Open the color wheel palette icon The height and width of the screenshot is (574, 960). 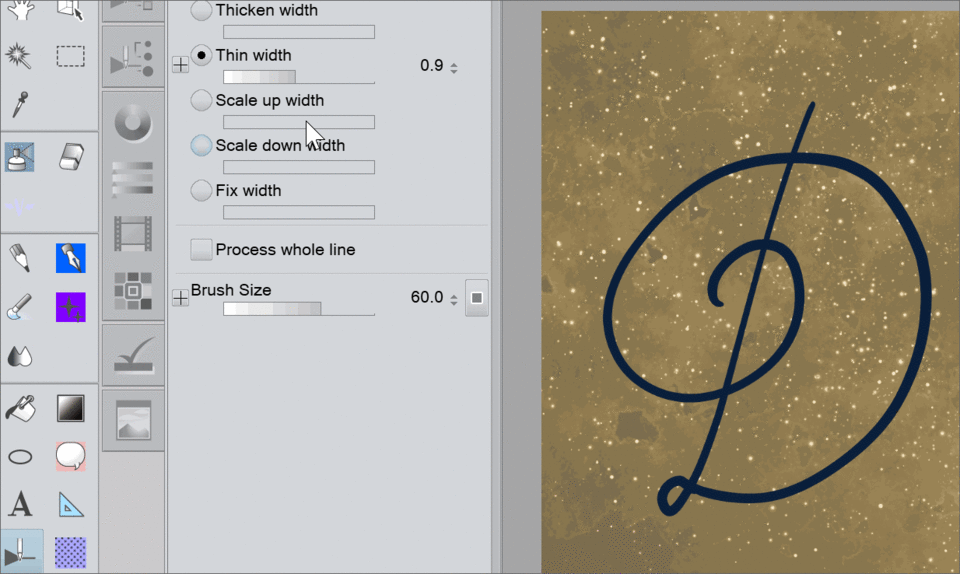[133, 122]
